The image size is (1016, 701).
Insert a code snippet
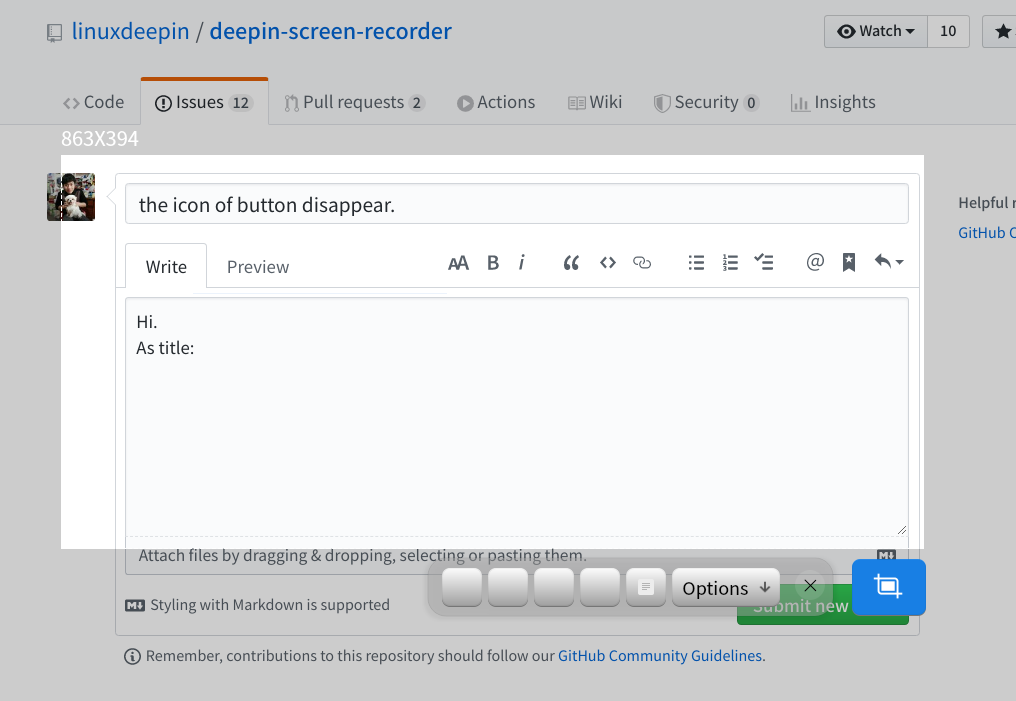click(607, 262)
